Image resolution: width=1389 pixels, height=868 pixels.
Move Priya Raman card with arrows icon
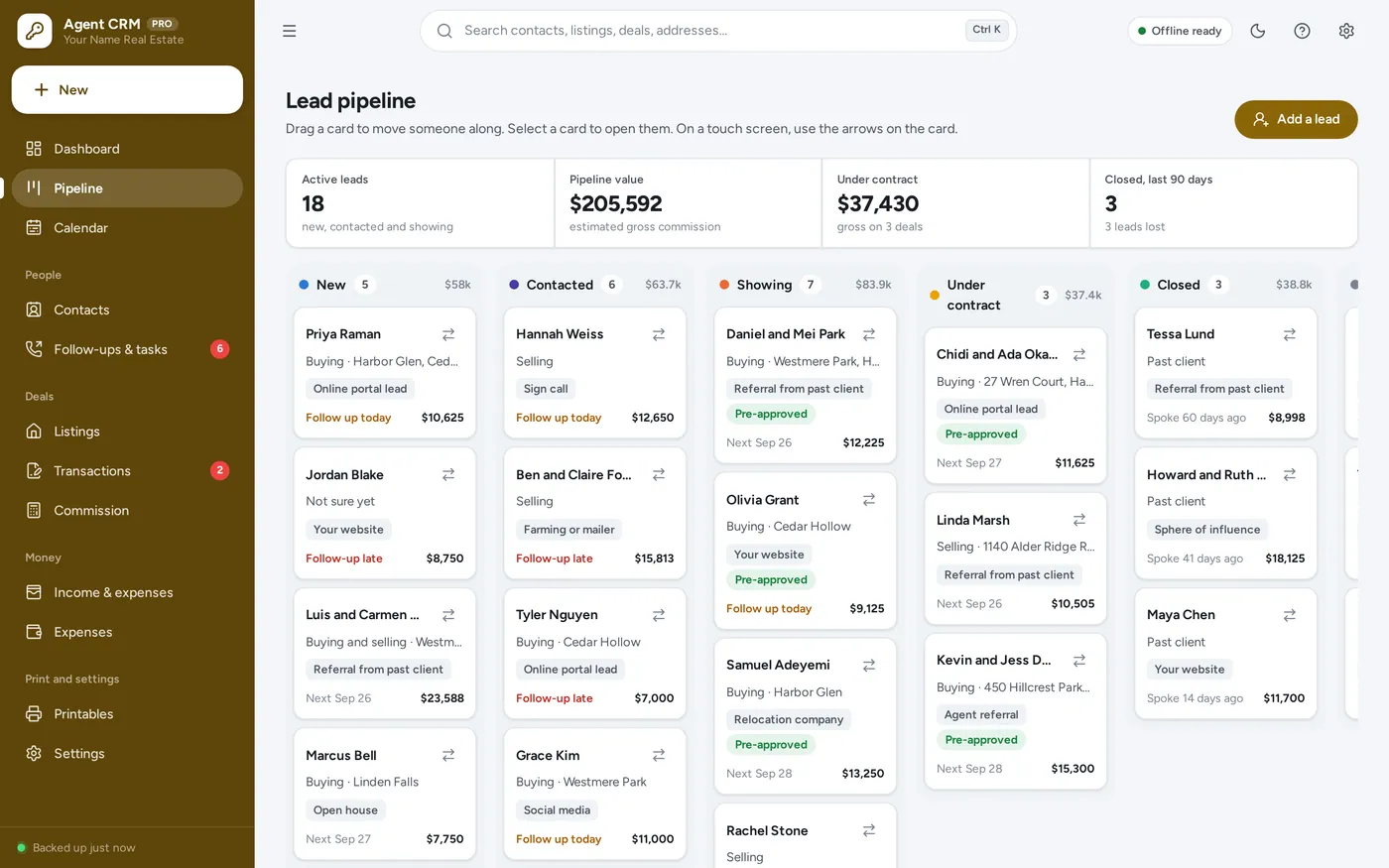point(448,334)
